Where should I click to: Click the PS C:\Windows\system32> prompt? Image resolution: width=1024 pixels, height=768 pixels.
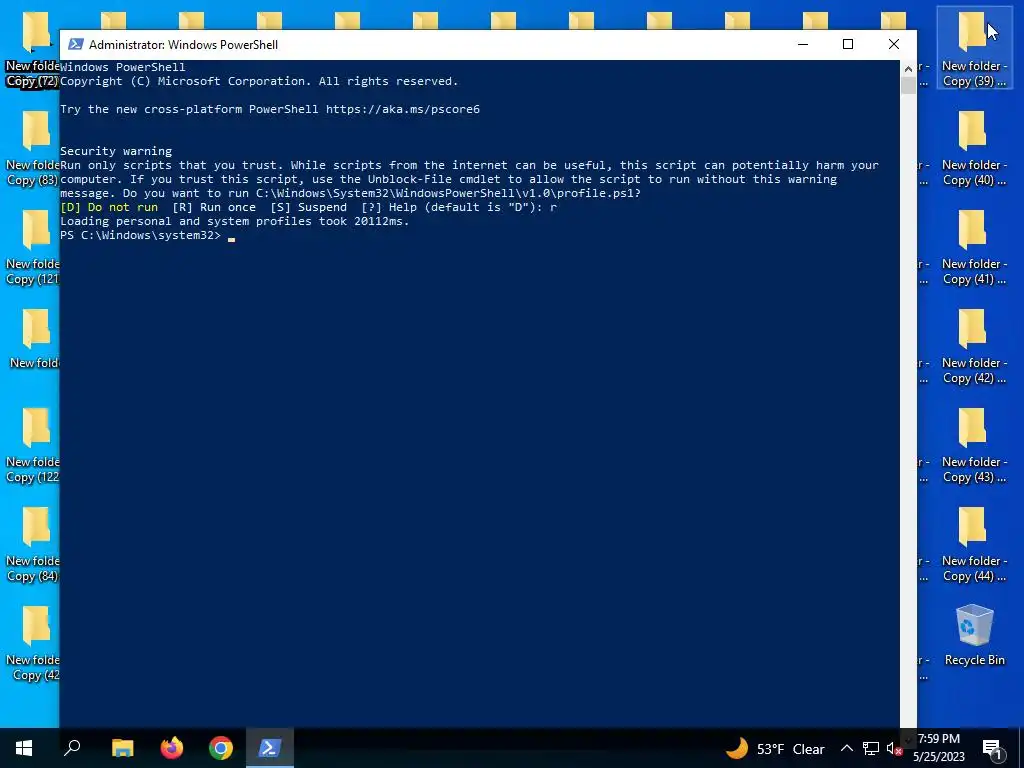[140, 235]
